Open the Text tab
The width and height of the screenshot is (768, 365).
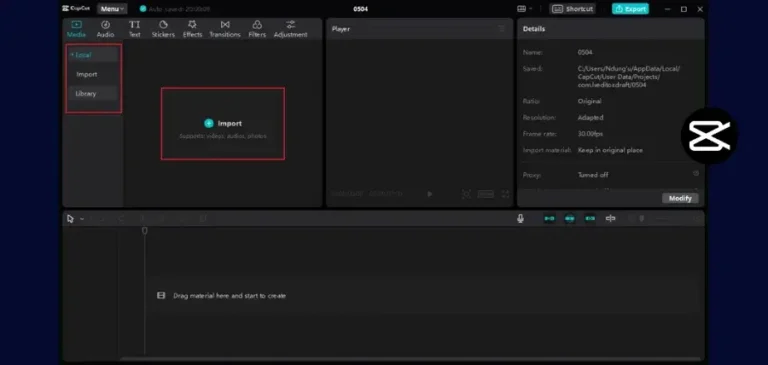pos(134,29)
